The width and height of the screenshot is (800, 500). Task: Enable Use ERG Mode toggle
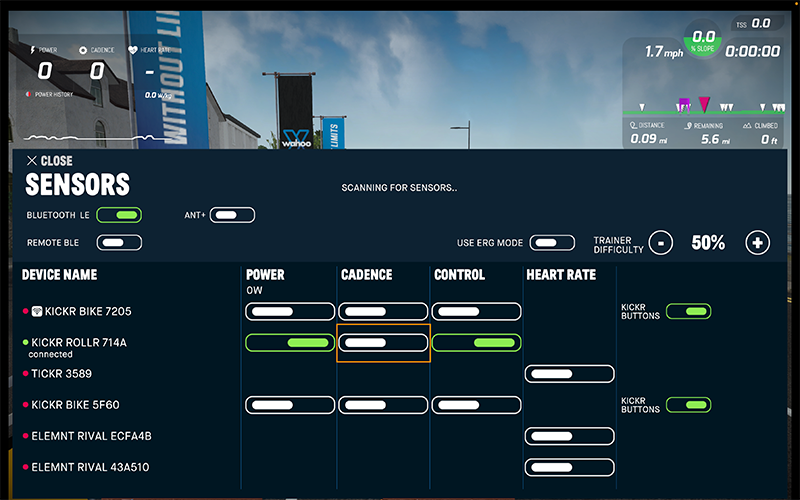[x=552, y=242]
